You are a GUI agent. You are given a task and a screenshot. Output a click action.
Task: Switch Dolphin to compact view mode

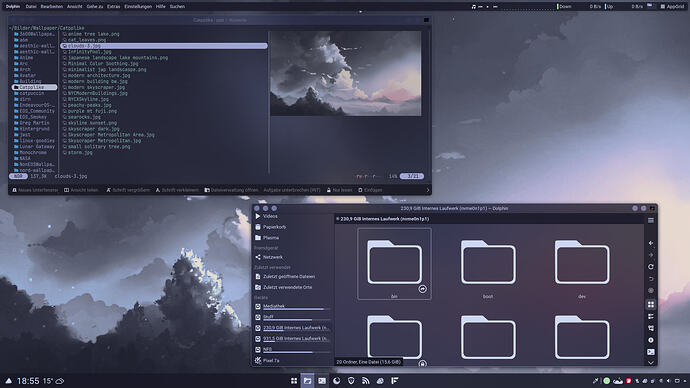coord(651,316)
